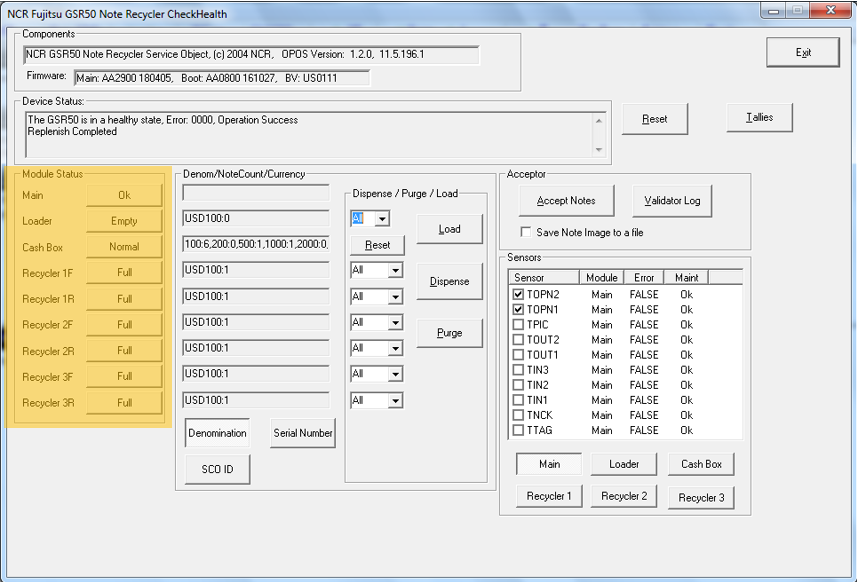
Task: Open the top highlighted All dropdown
Action: 382,219
